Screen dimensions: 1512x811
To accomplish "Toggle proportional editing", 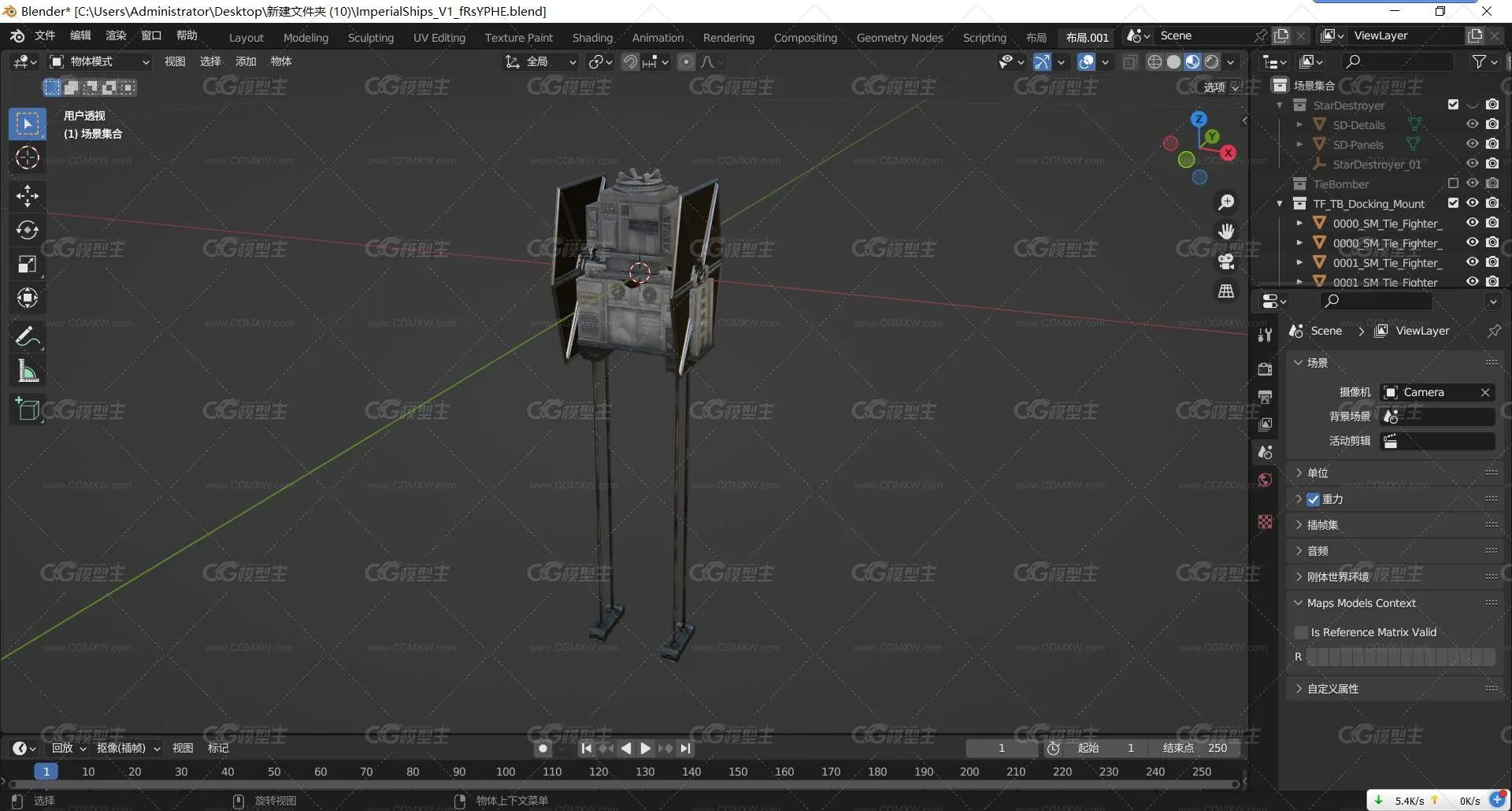I will (687, 61).
